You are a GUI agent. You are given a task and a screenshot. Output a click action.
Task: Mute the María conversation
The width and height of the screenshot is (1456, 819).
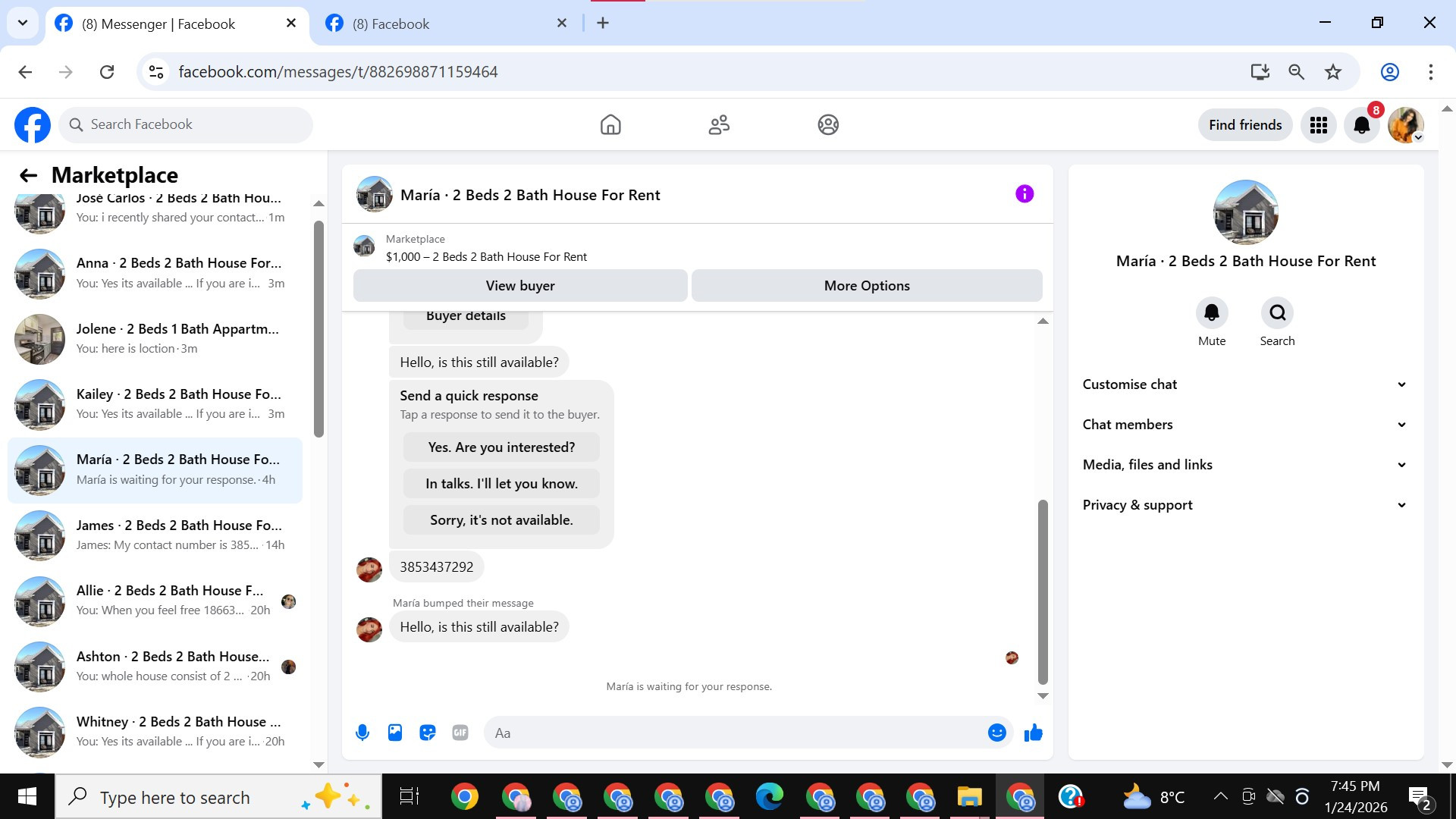pyautogui.click(x=1211, y=313)
